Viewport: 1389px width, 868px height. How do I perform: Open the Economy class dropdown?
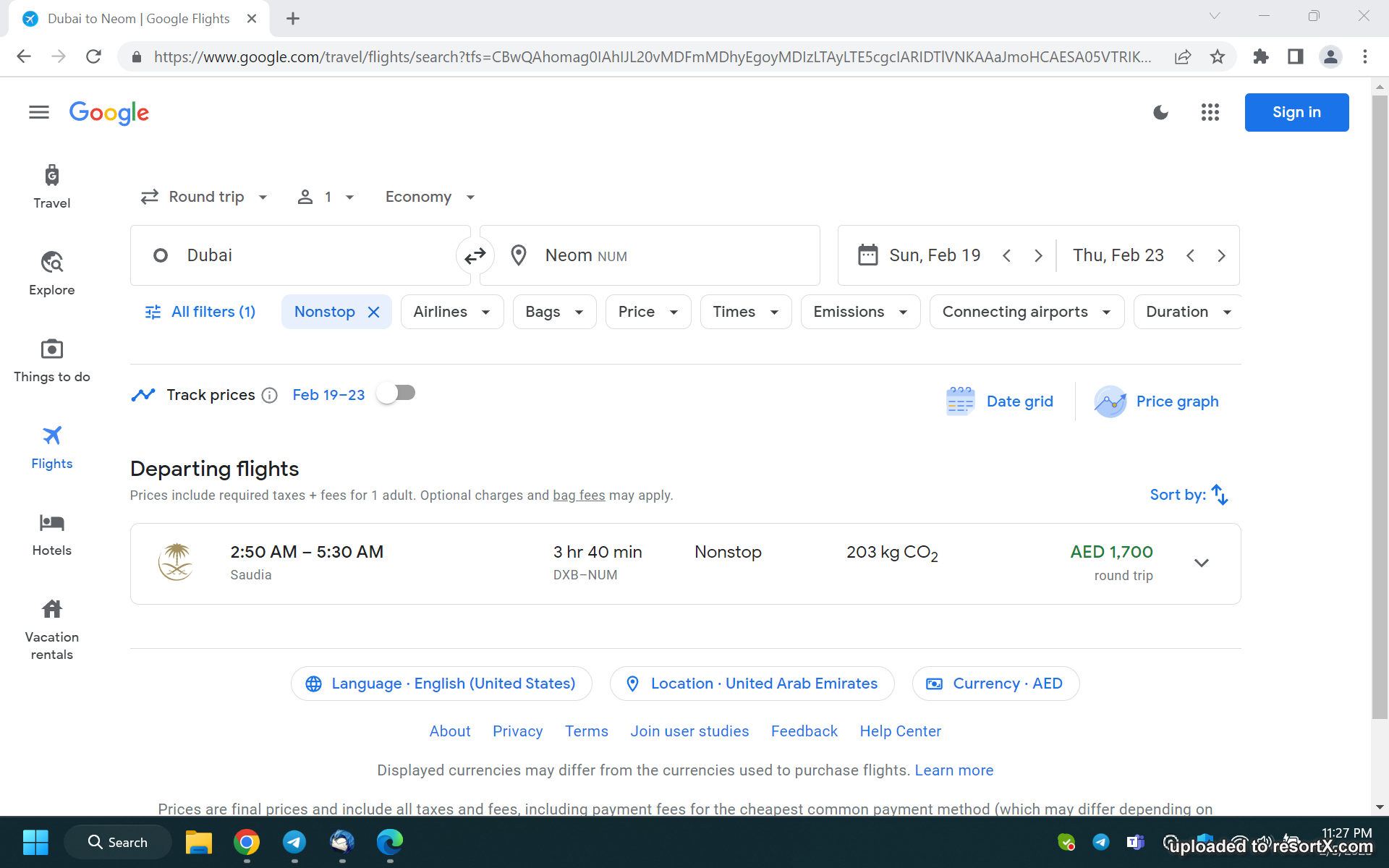click(430, 197)
